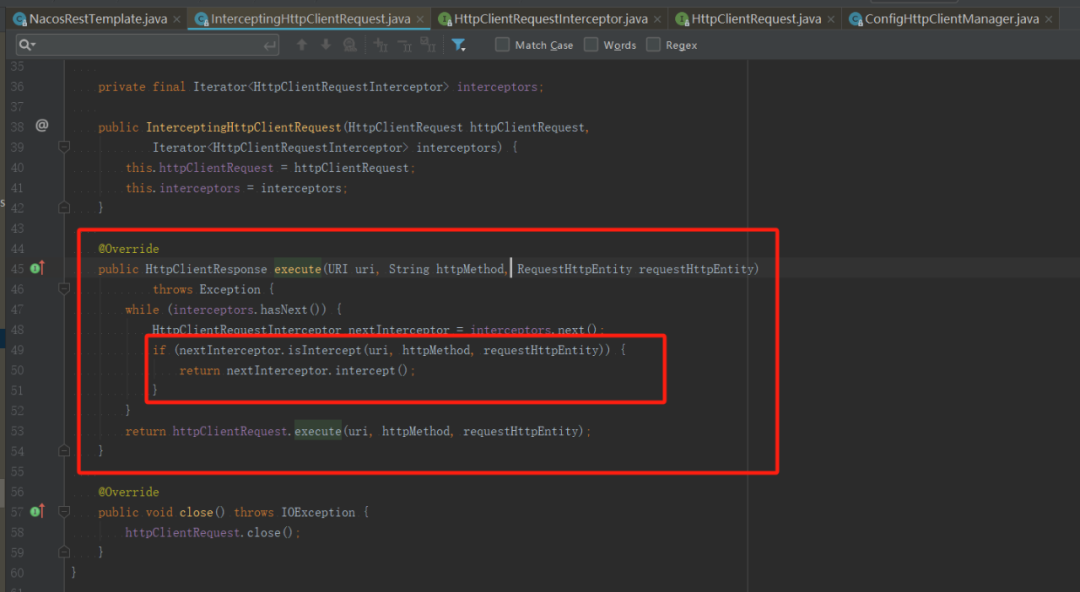
Task: Click the unselect occurrence icon
Action: coord(404,45)
